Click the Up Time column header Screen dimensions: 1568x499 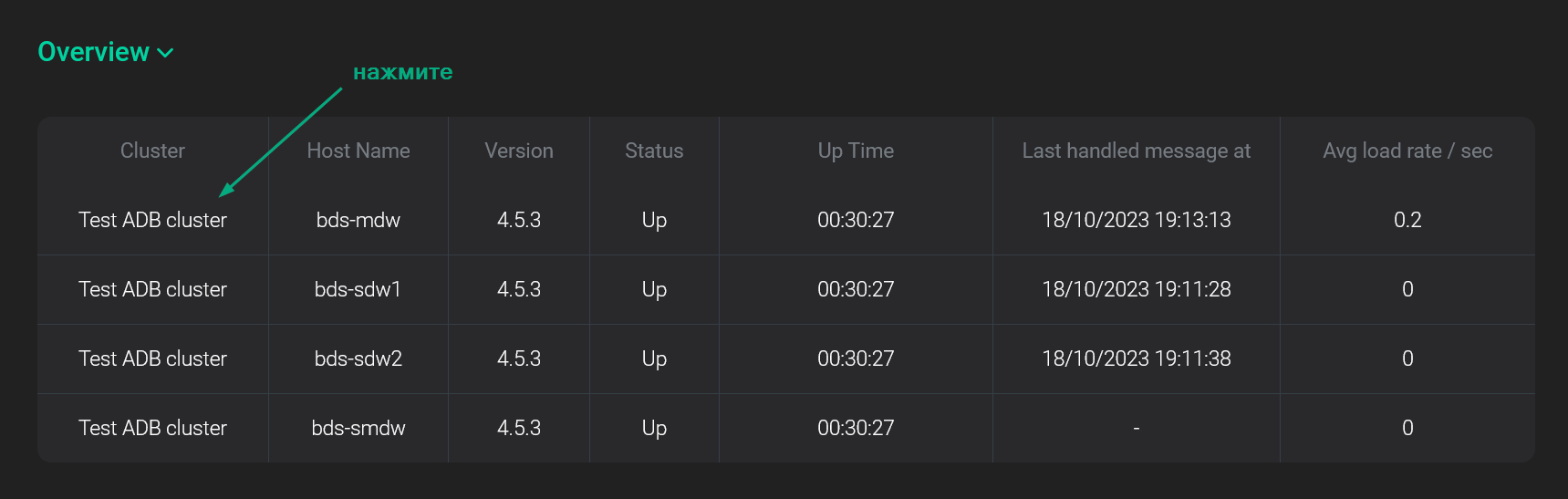tap(856, 151)
